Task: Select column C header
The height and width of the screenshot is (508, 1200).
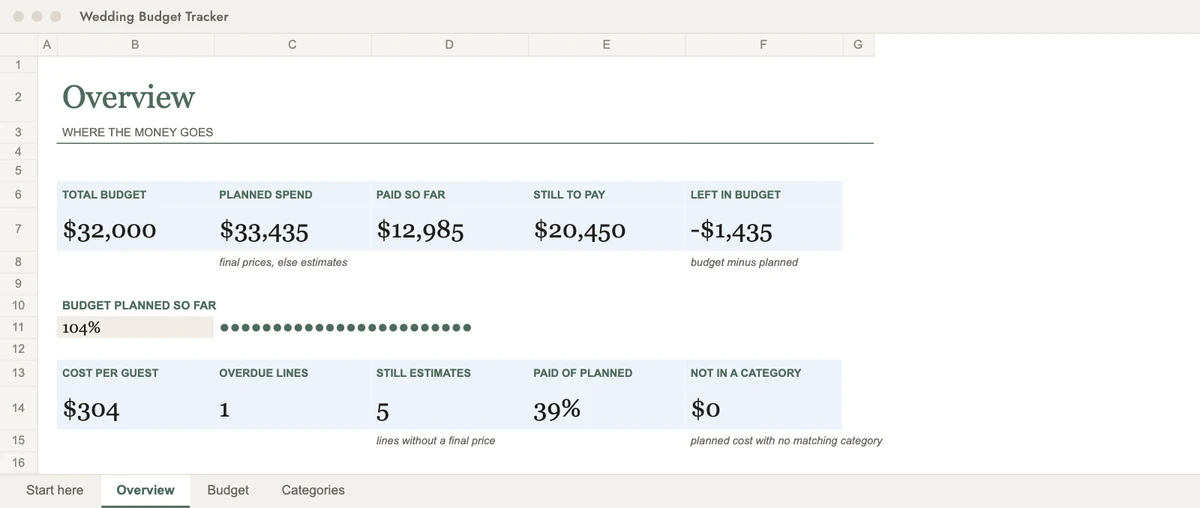Action: [x=292, y=44]
